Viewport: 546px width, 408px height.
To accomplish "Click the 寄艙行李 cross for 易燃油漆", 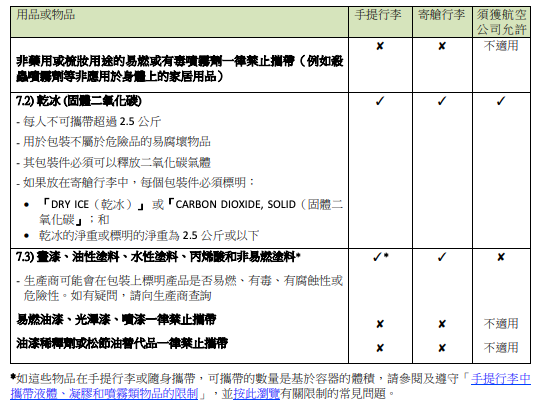I will [x=442, y=324].
